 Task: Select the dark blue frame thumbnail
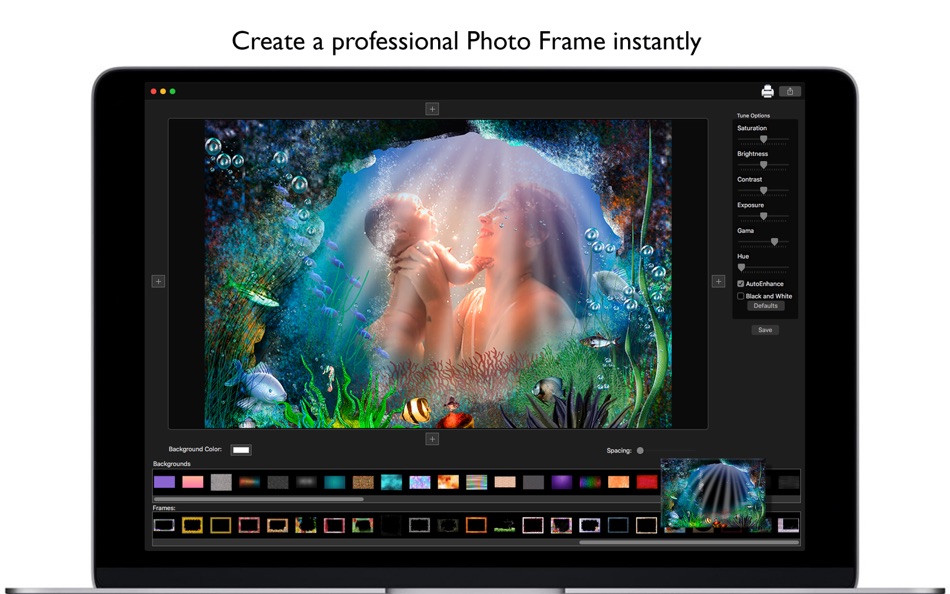(618, 525)
